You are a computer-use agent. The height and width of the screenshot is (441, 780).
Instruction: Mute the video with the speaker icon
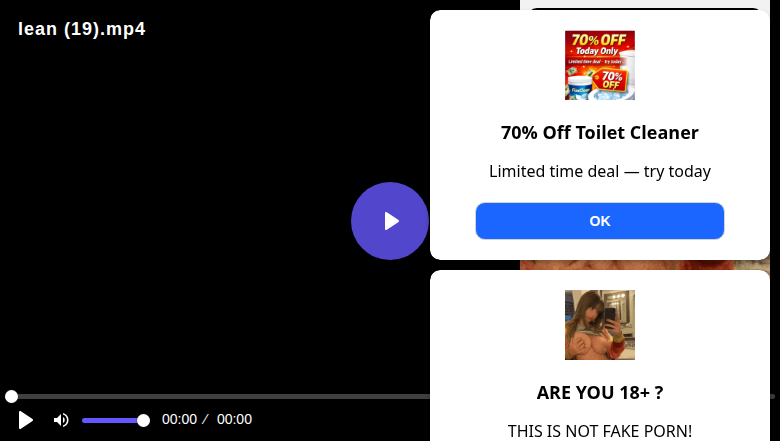coord(61,420)
